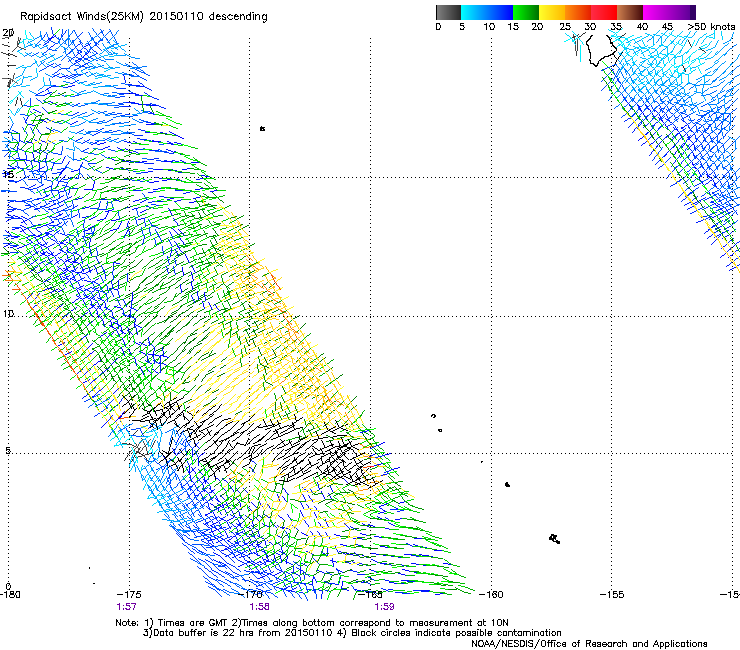This screenshot has width=740, height=650.
Task: Click the island dot near 4N, -159
Action: coord(507,484)
